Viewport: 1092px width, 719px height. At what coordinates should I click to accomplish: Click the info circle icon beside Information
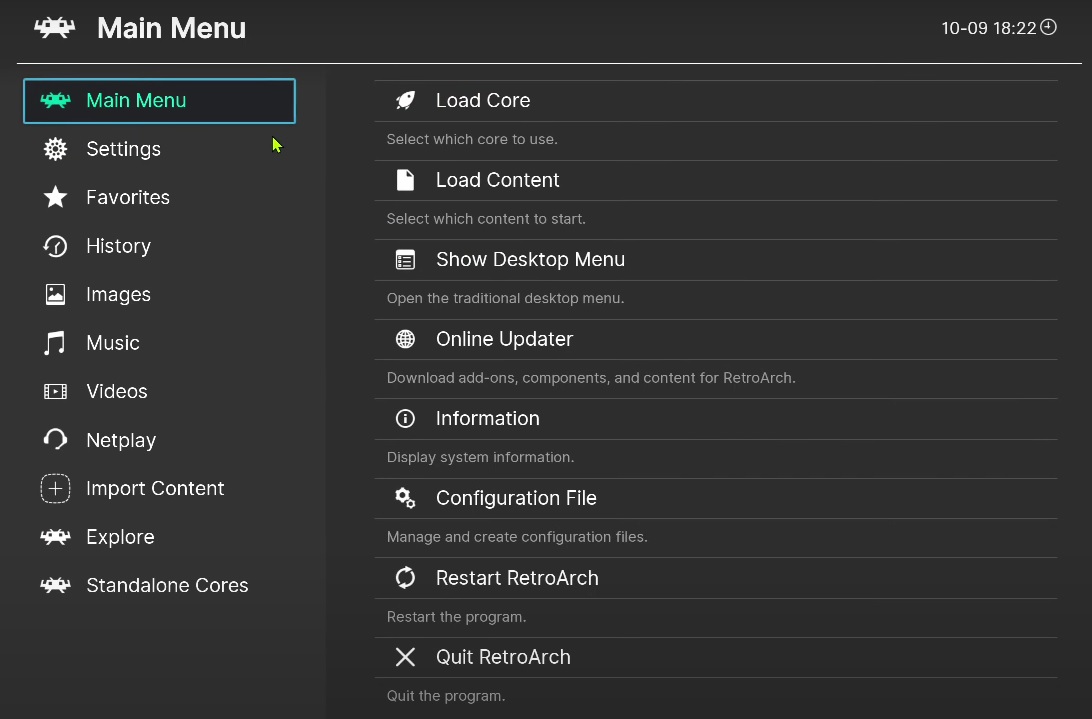coord(405,419)
